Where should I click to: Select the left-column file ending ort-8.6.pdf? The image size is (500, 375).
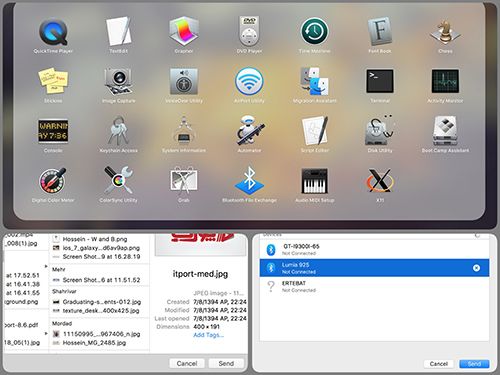click(x=21, y=325)
